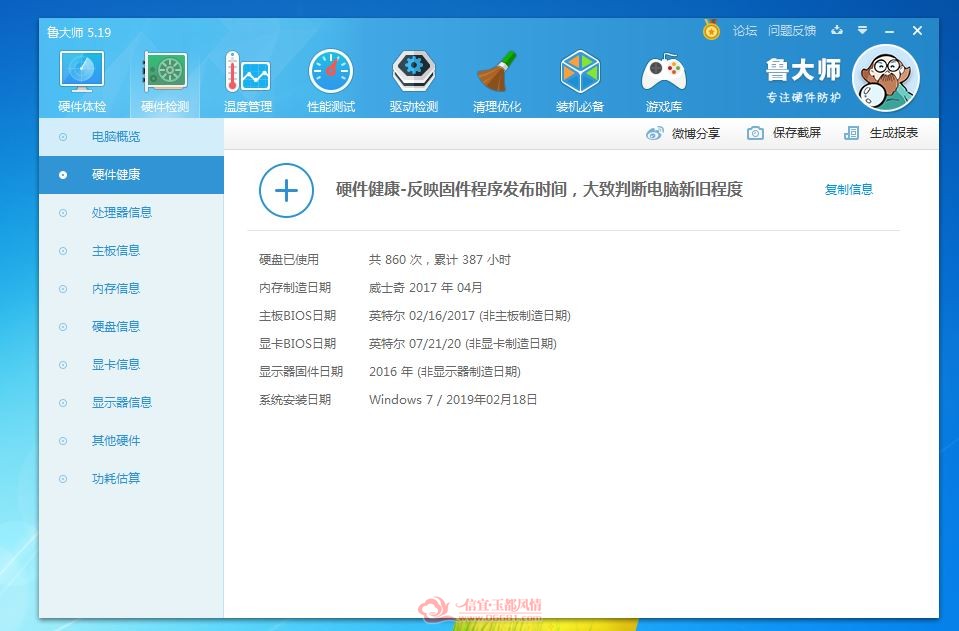The image size is (959, 631).
Task: Select 硬件健康 in the sidebar
Action: coord(131,175)
